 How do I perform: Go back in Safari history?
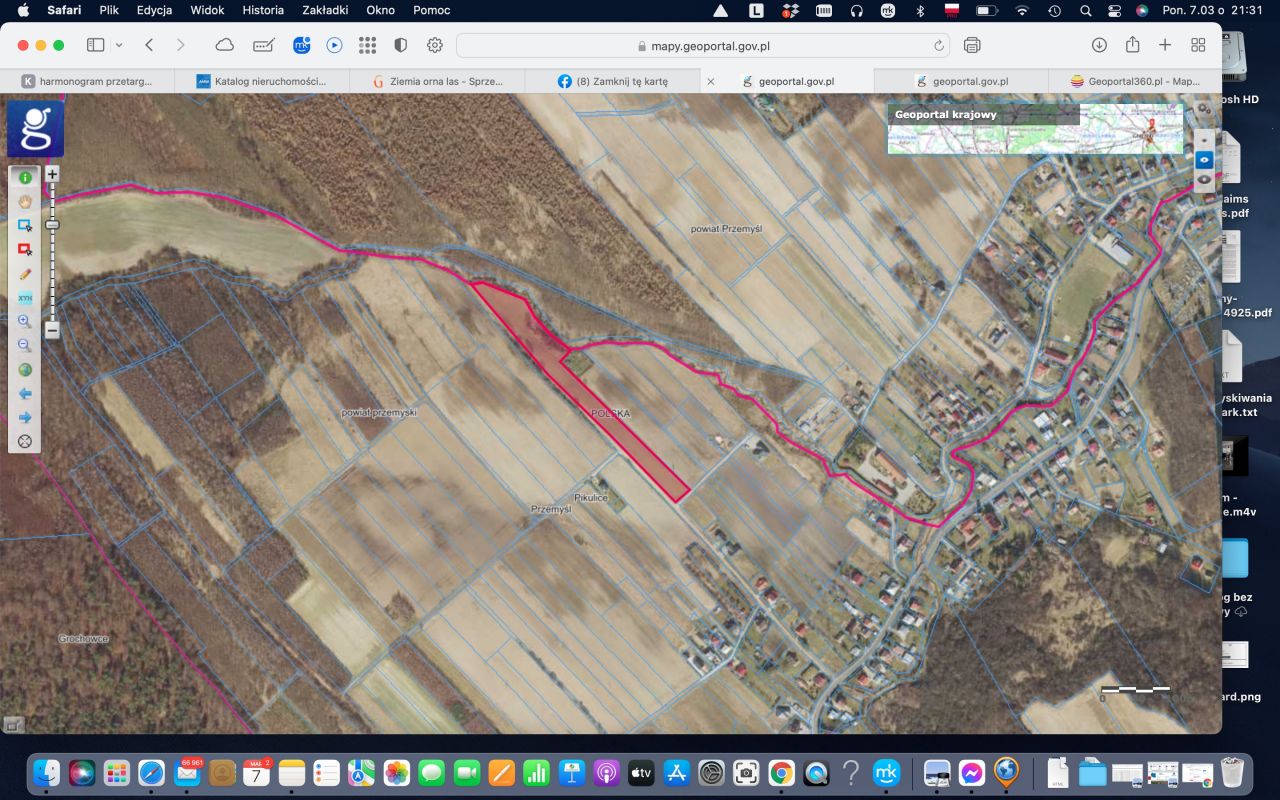[x=149, y=45]
